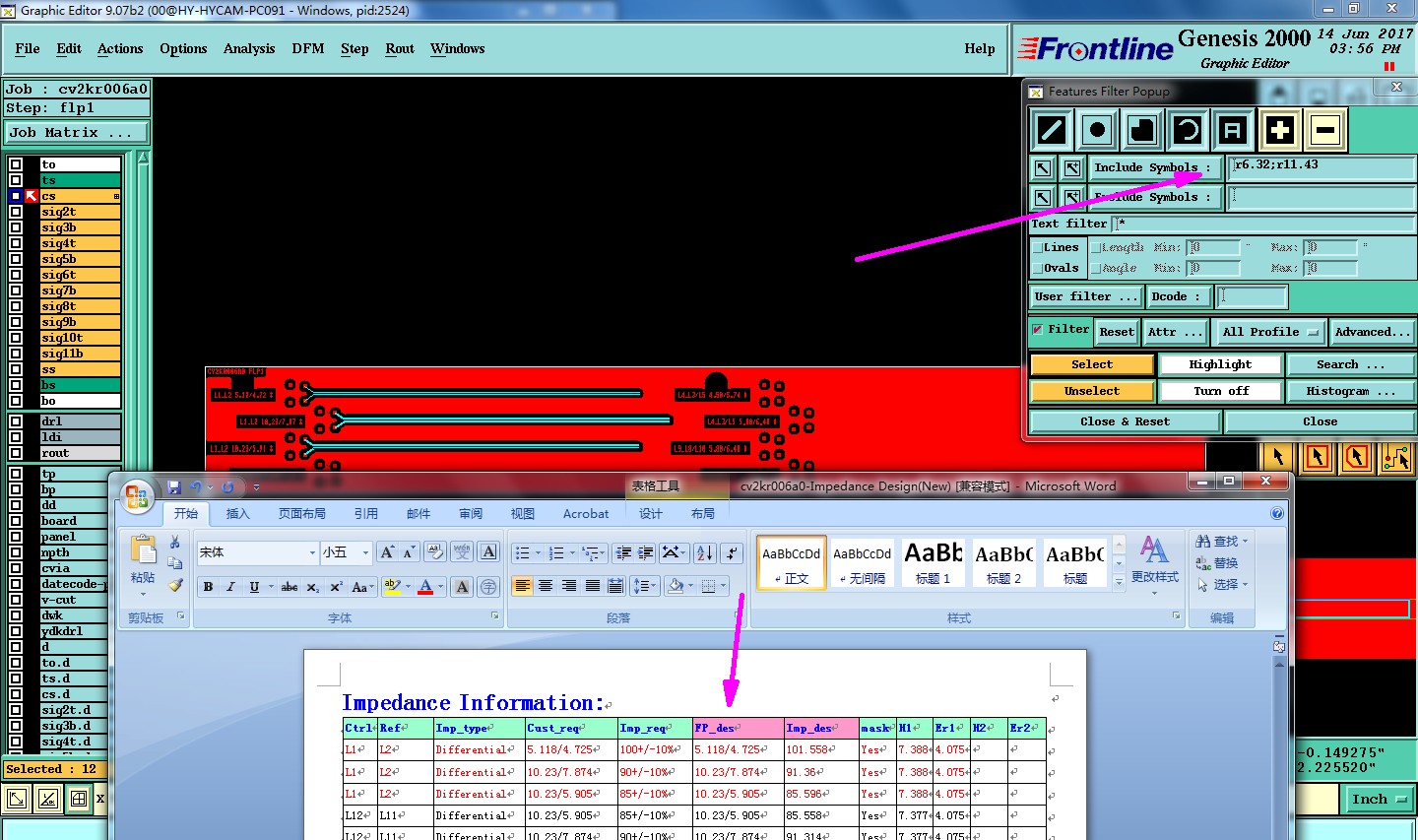Open the Actions menu
This screenshot has height=840, width=1418.
120,48
